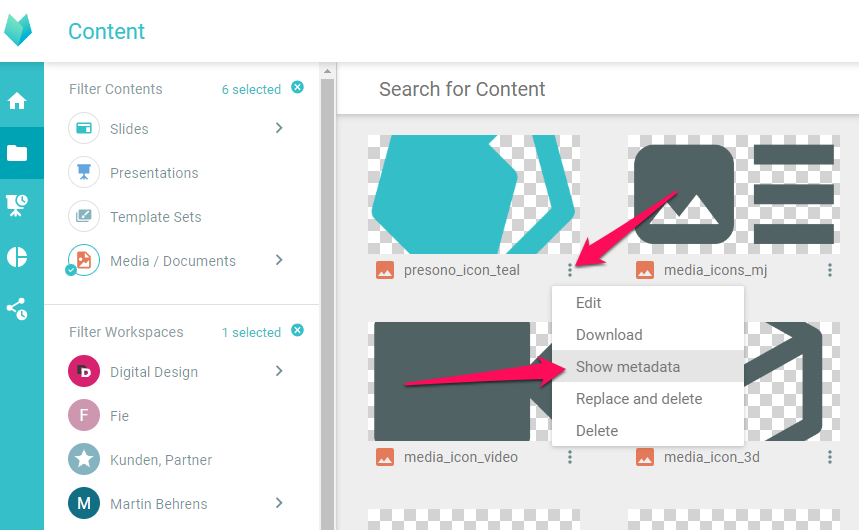Select the Content folder icon in sidebar
859x530 pixels.
pos(17,153)
